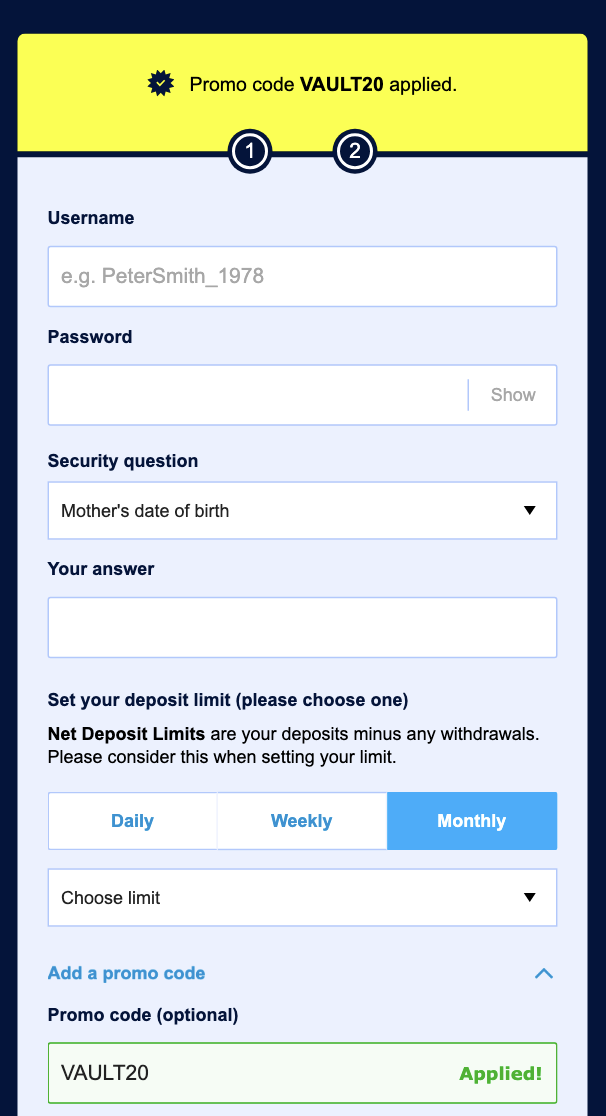Select step 2 indicator circle
606x1116 pixels.
(355, 151)
